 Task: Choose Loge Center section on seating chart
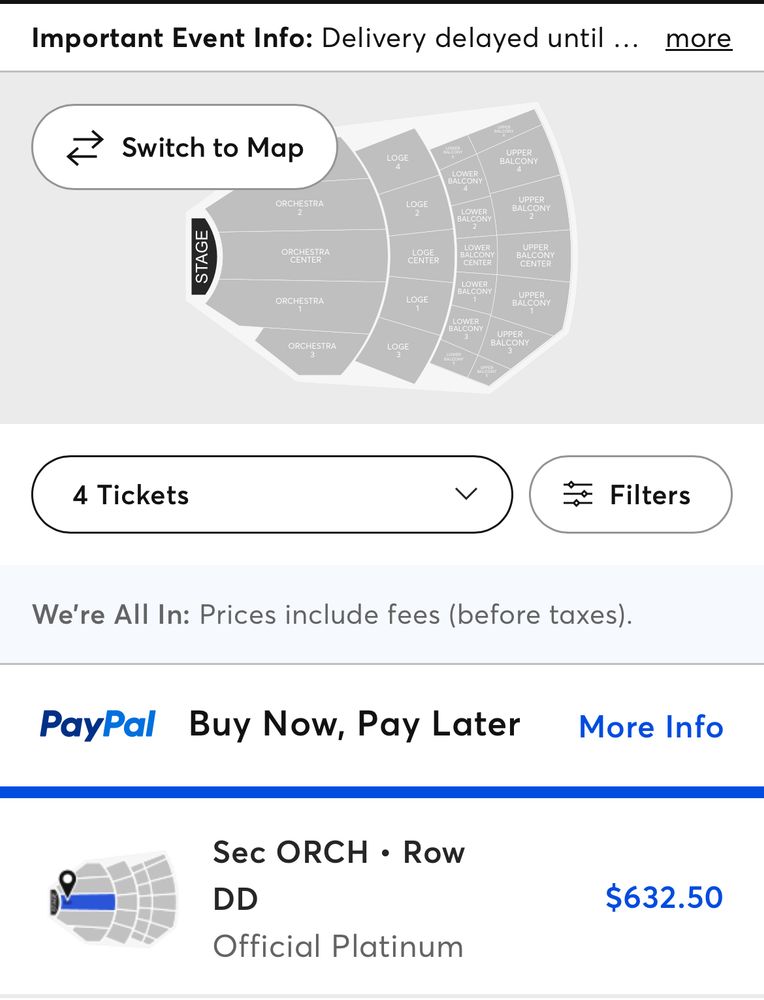click(423, 256)
